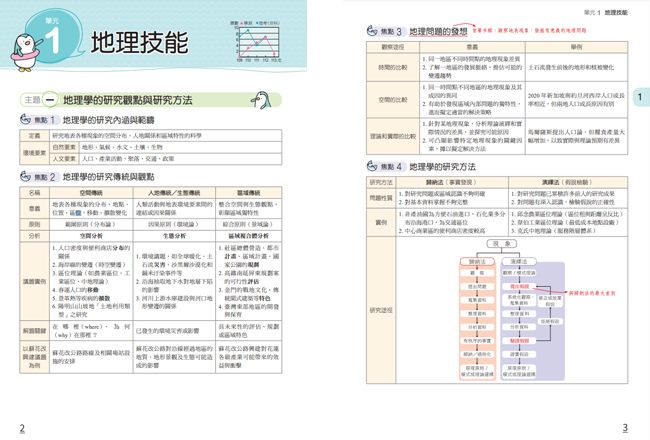Click the 解題關鍵 row label
This screenshot has width=650, height=440.
(x=35, y=331)
